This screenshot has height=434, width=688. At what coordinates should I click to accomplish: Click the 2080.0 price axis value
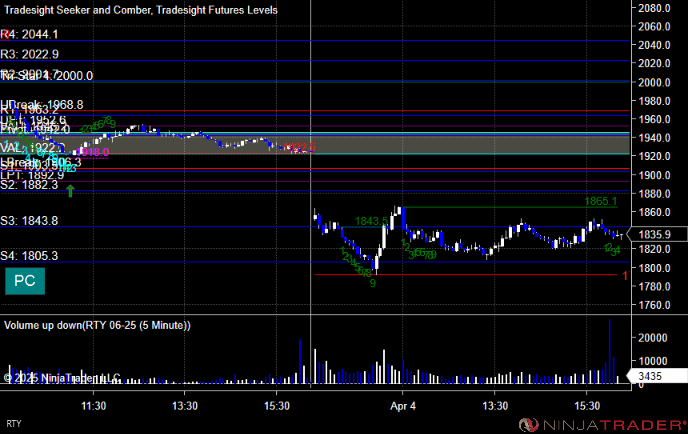[x=654, y=8]
